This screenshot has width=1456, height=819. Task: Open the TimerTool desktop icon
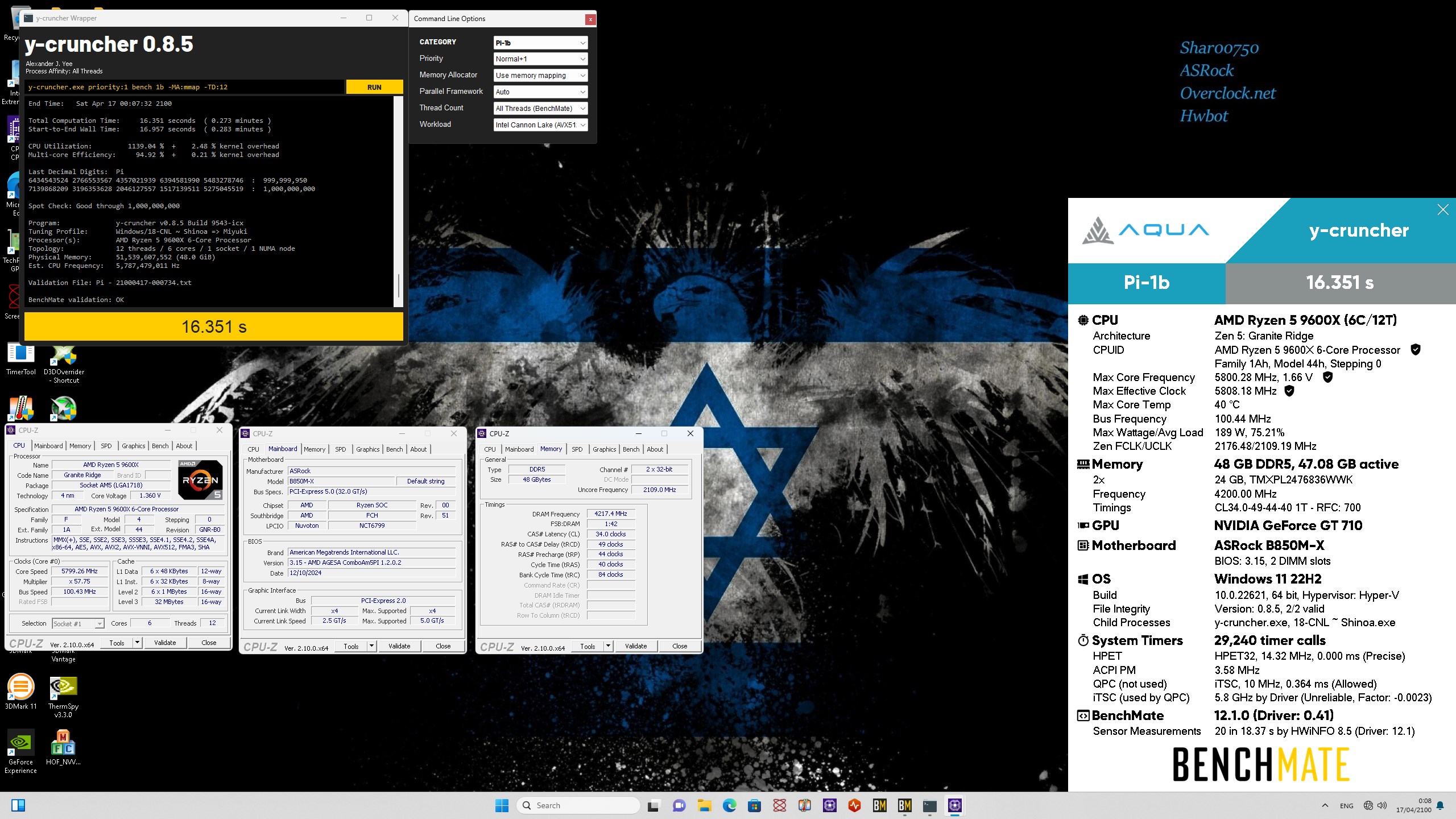click(x=20, y=359)
